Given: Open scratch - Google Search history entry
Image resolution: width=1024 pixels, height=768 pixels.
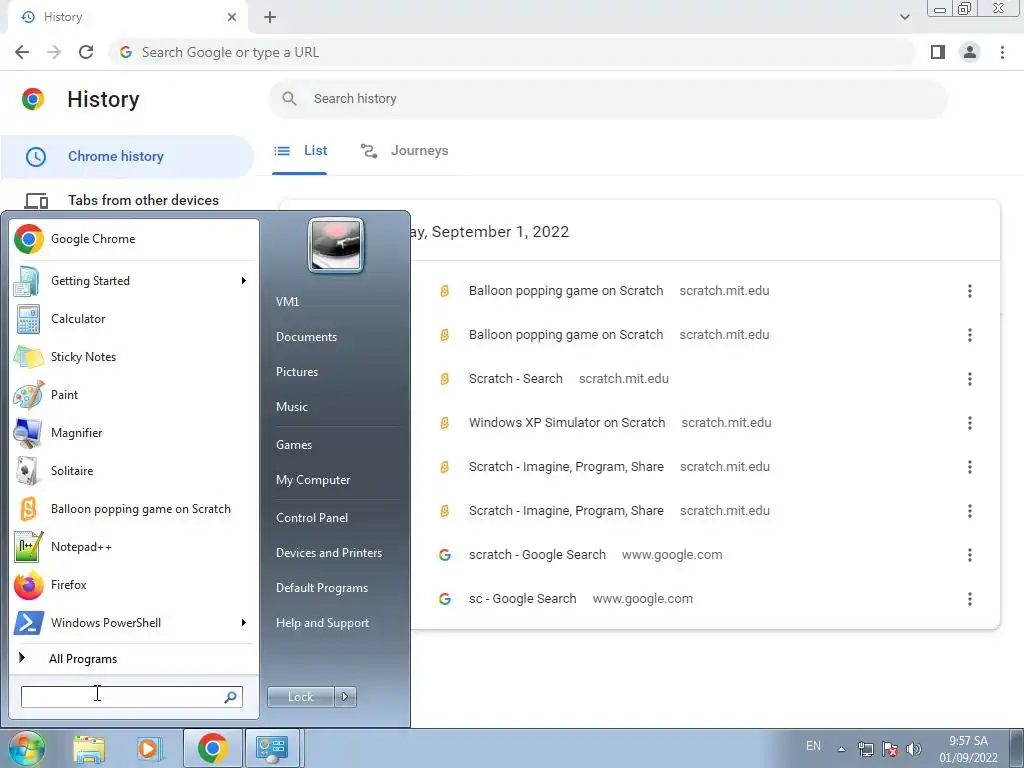Looking at the screenshot, I should point(537,554).
